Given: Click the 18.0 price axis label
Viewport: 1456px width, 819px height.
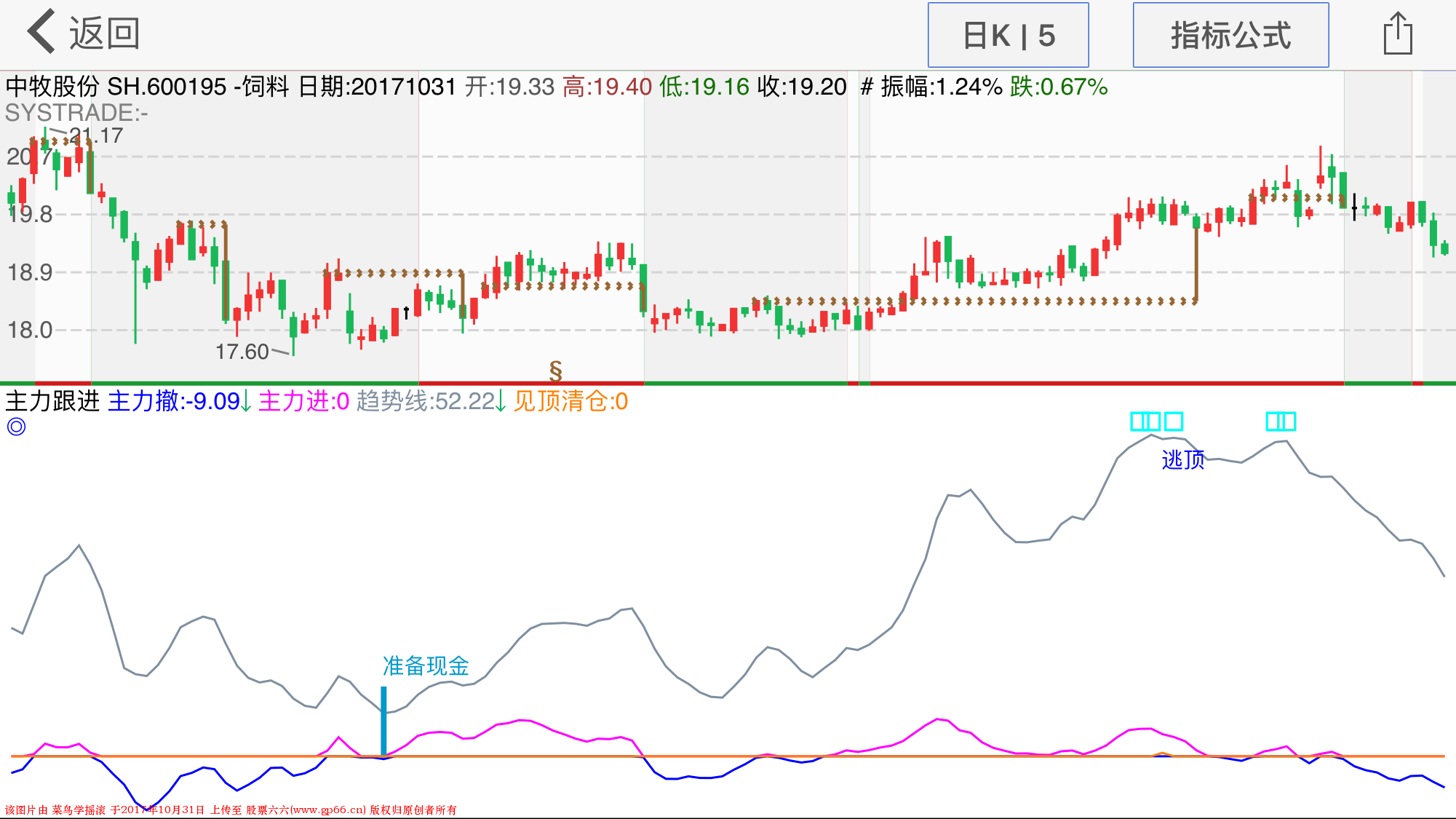Looking at the screenshot, I should click(x=30, y=330).
